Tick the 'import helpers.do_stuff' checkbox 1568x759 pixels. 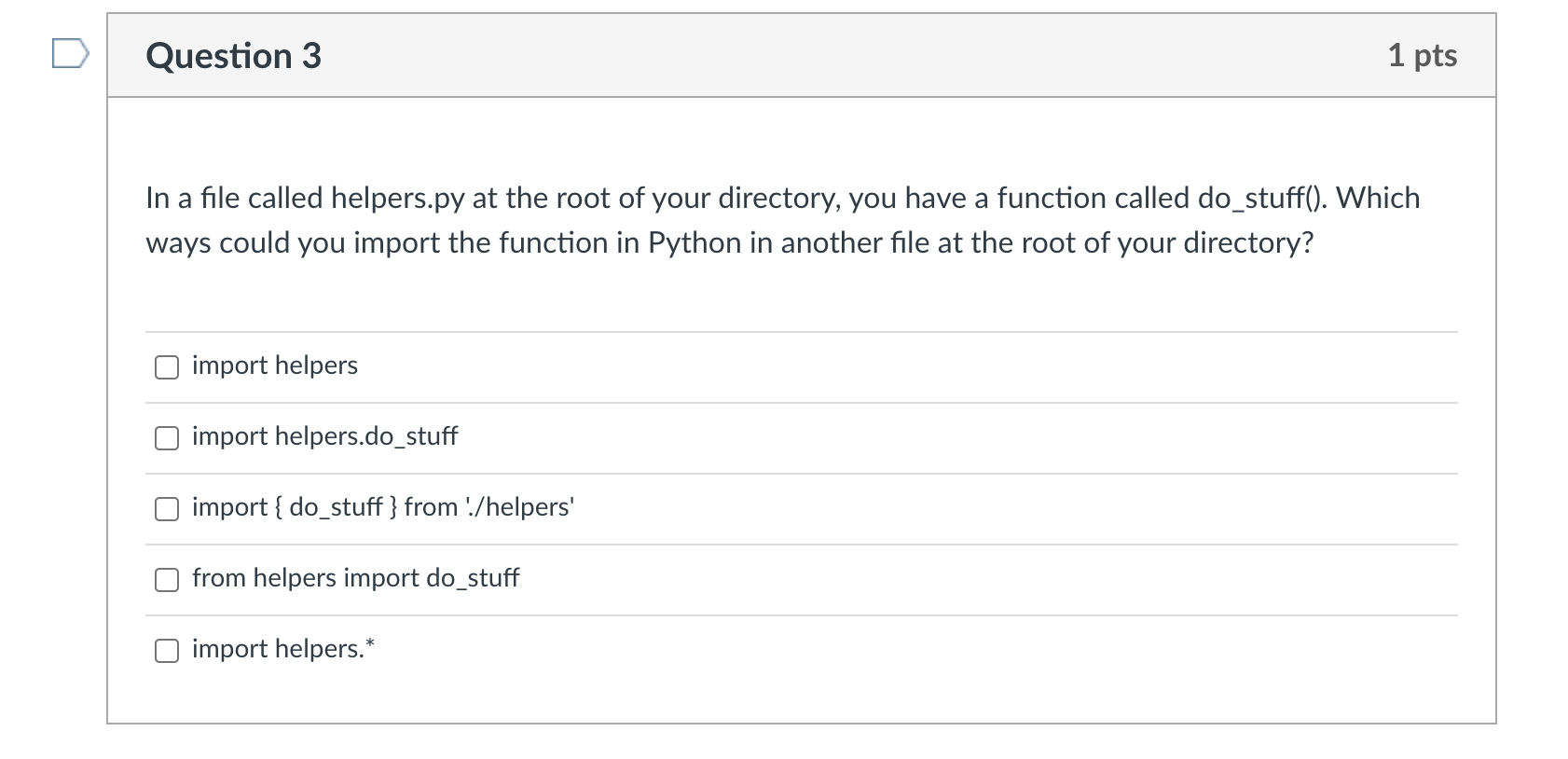pos(167,438)
